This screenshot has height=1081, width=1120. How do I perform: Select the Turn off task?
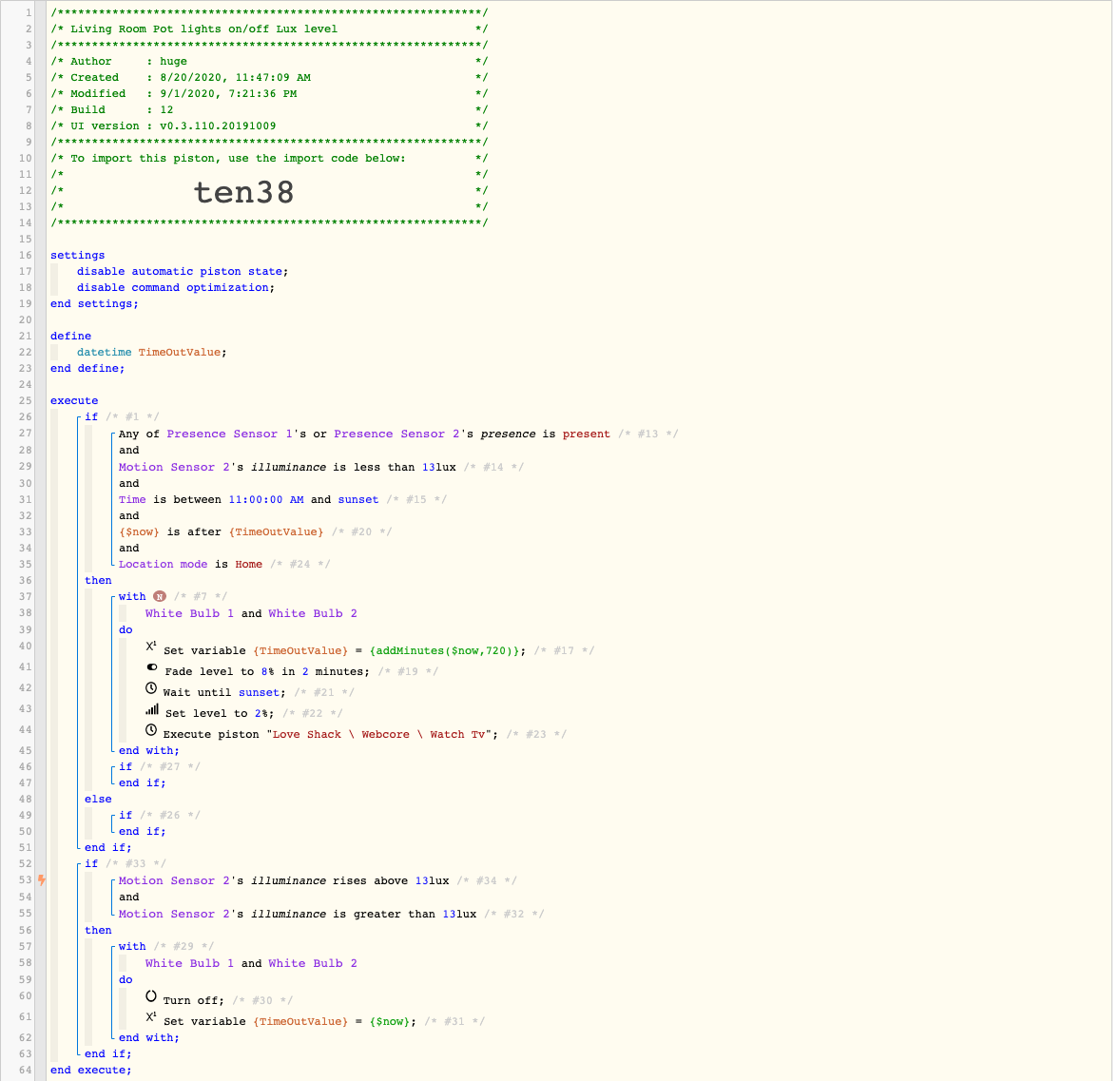click(193, 1000)
